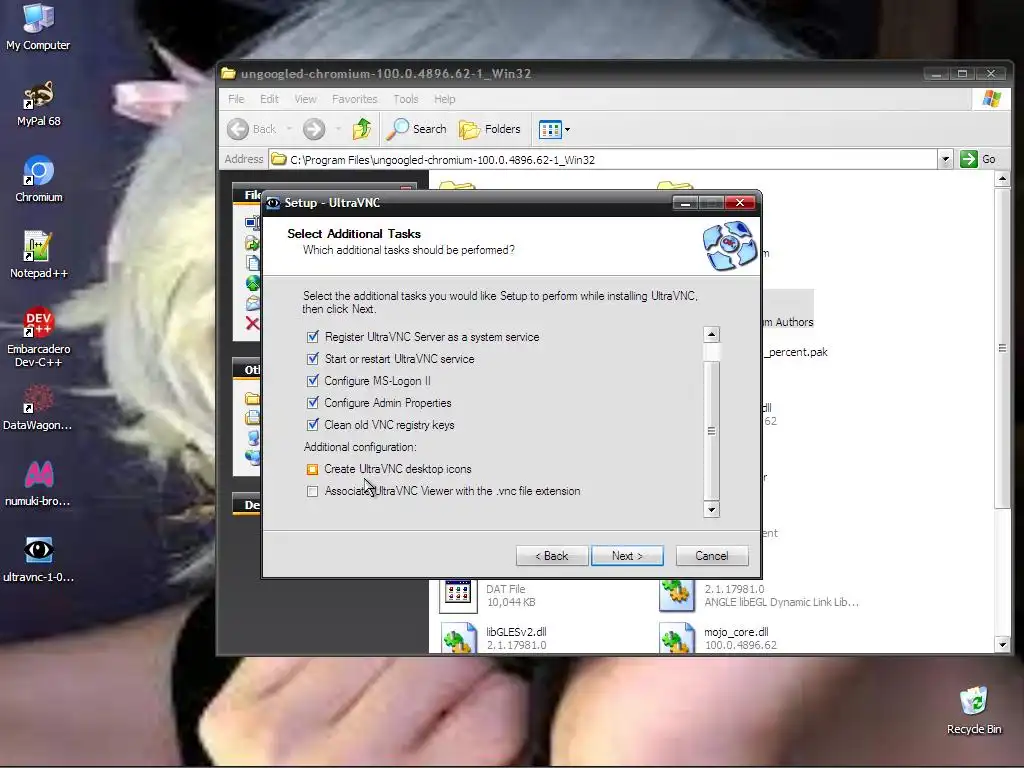Open Chromium desktop shortcut

click(39, 180)
